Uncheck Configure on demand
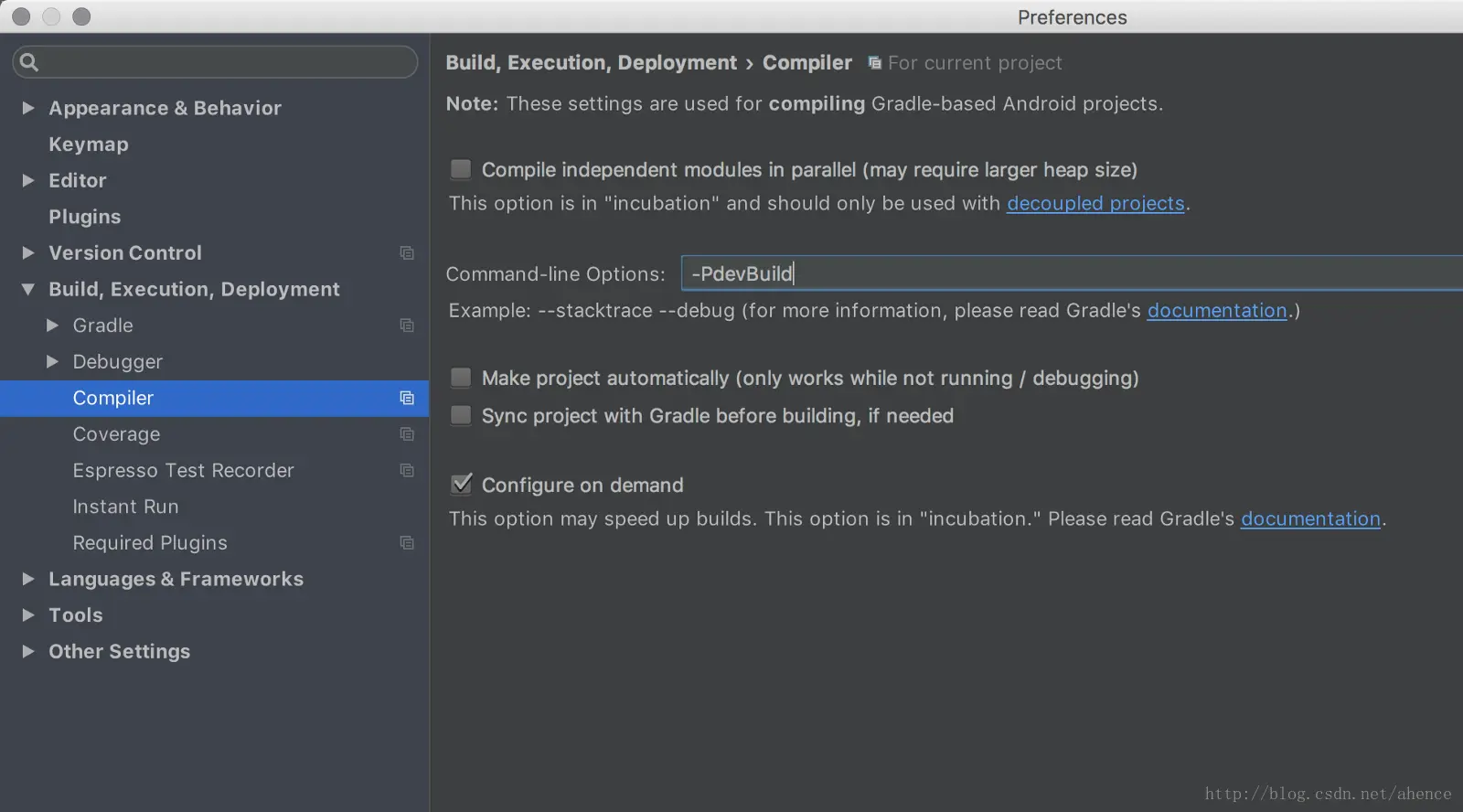The height and width of the screenshot is (812, 1463). [461, 484]
